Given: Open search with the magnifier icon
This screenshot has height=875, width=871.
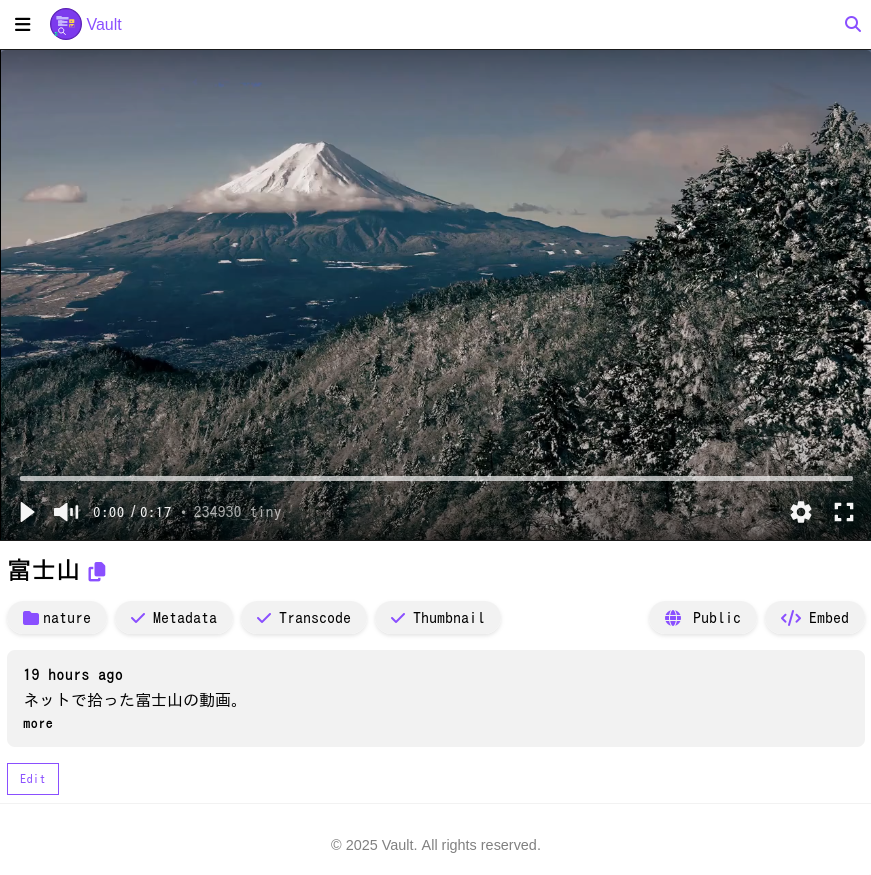Looking at the screenshot, I should [x=852, y=24].
